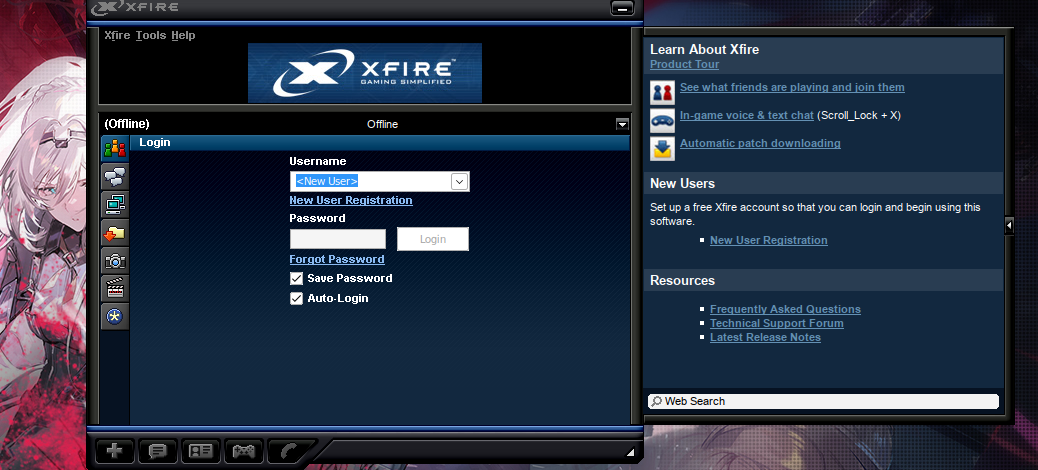Click the patch downloading arrow icon
Image resolution: width=1038 pixels, height=470 pixels.
tap(662, 148)
